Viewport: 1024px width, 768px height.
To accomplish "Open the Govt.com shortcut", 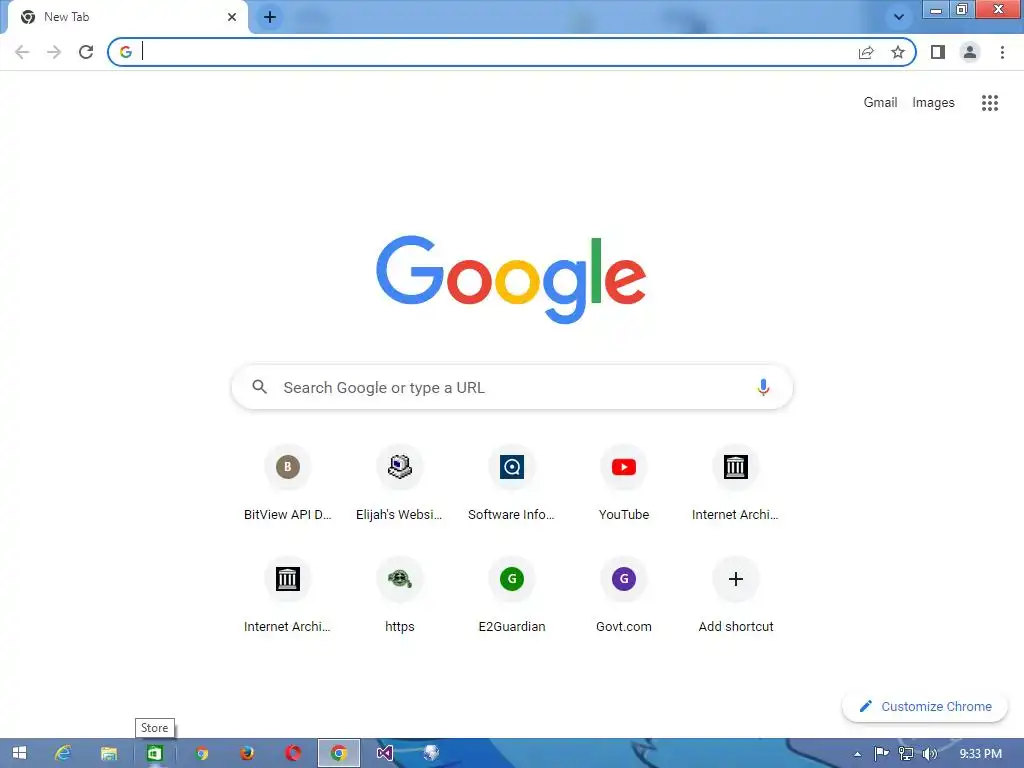I will [x=624, y=596].
